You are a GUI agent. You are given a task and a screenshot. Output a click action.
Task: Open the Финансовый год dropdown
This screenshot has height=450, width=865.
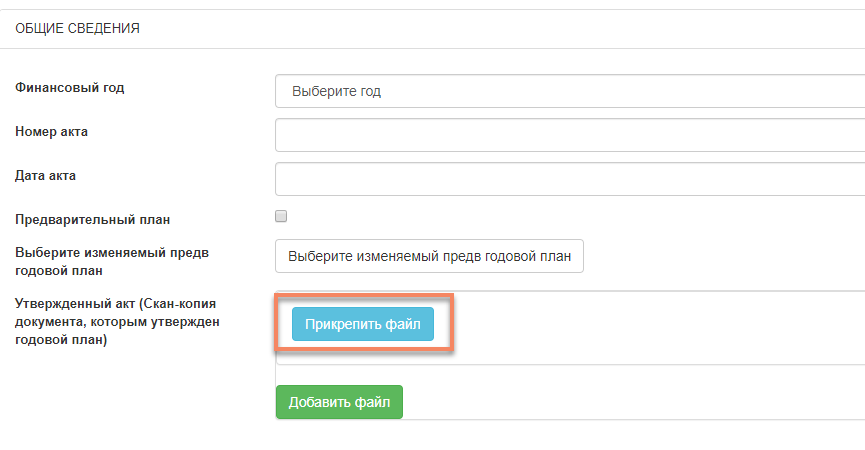(x=570, y=91)
